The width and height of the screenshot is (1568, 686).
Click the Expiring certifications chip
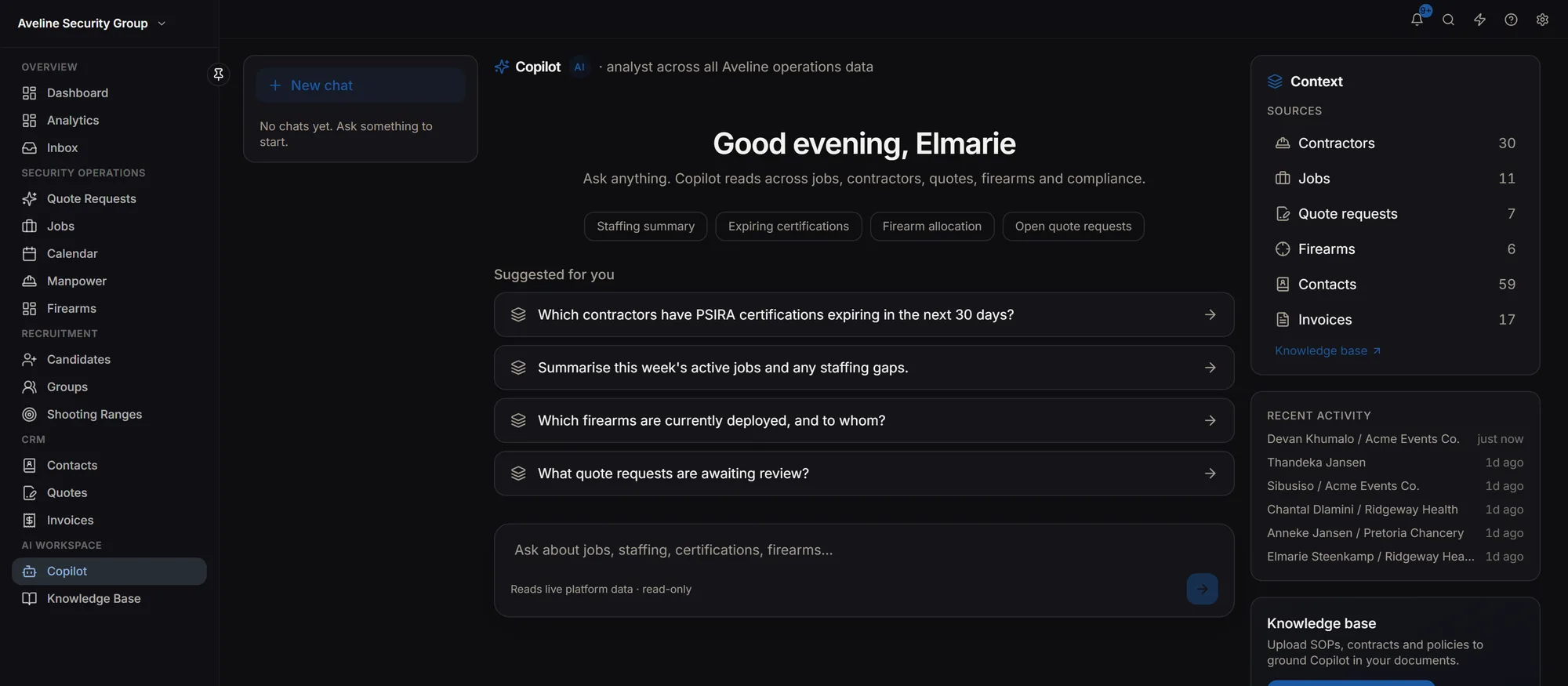(x=788, y=226)
